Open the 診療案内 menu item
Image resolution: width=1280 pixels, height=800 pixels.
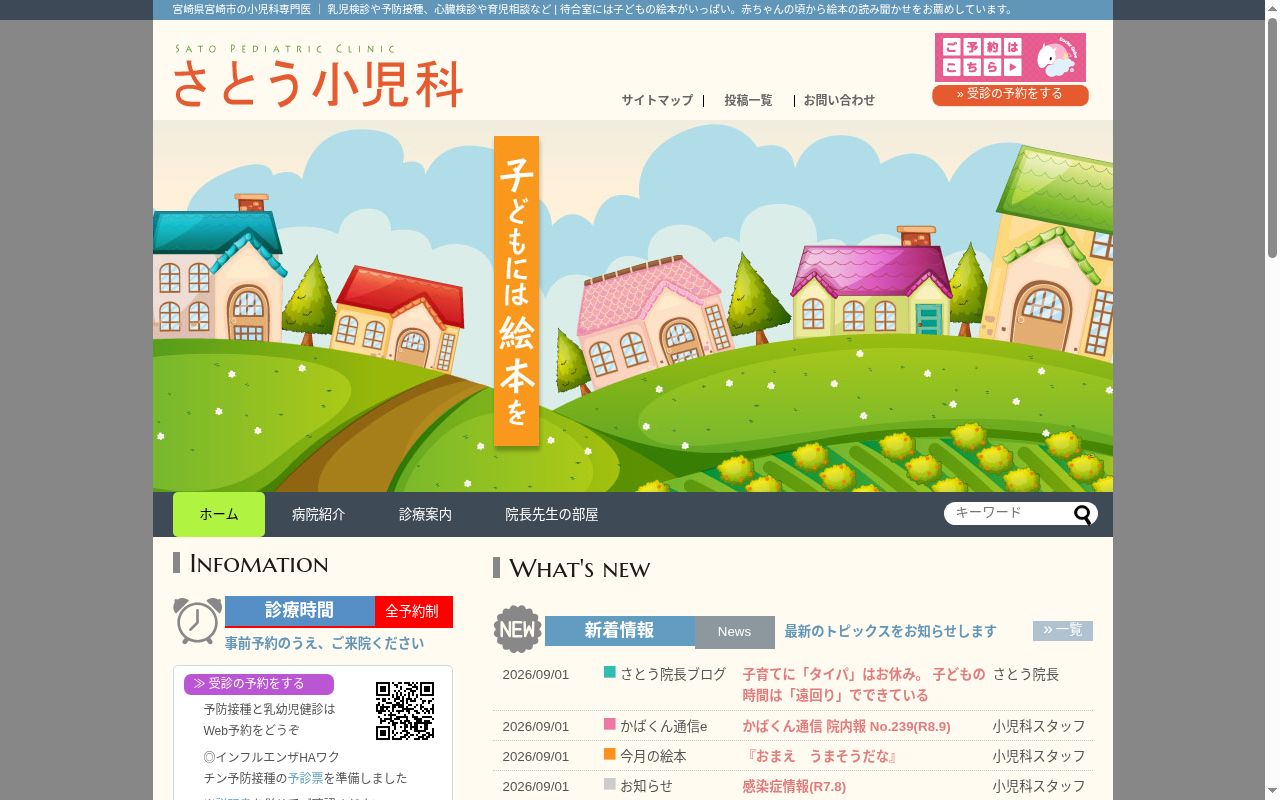pos(425,514)
